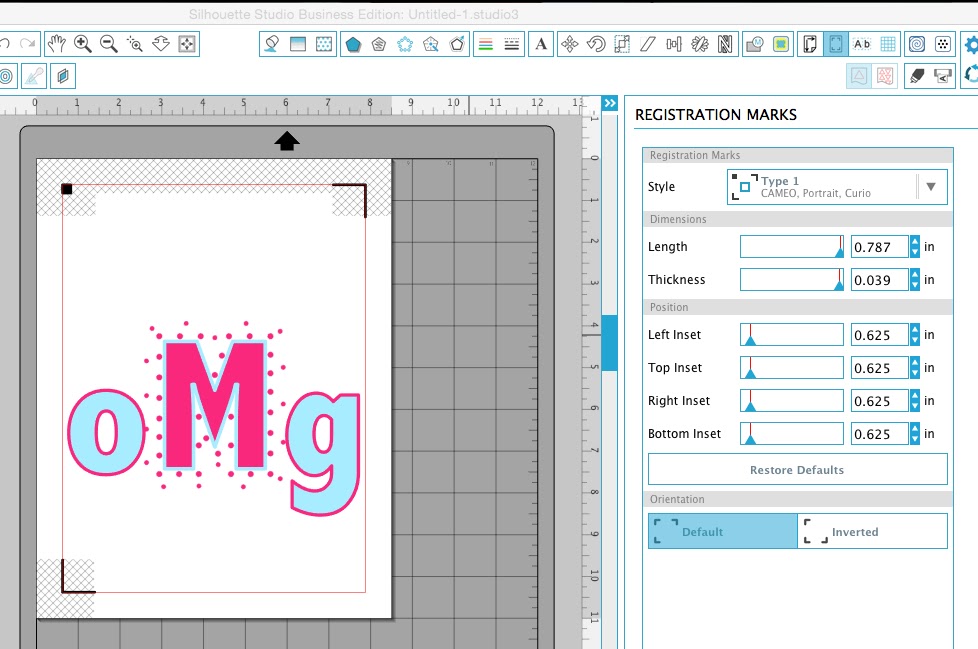Click the vertical scrollbar thumb beside canvas
The image size is (978, 649).
pyautogui.click(x=609, y=343)
